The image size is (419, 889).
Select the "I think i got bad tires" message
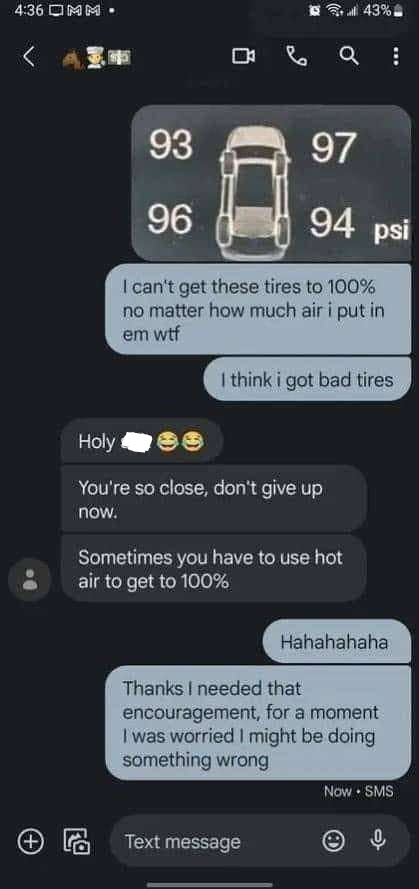coord(307,379)
